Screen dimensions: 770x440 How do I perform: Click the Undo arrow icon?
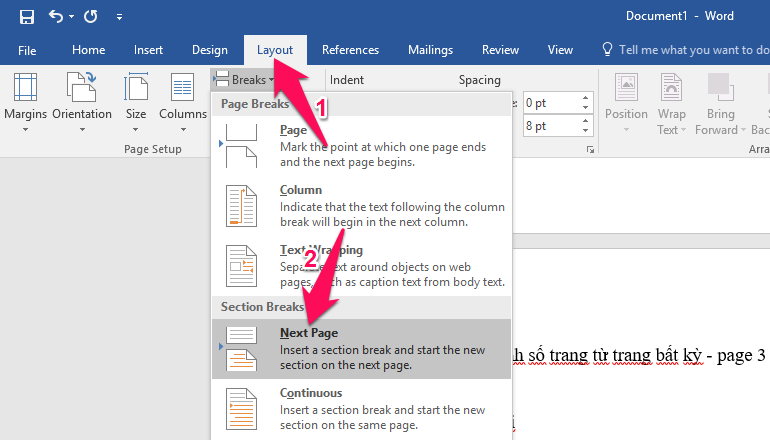coord(57,17)
